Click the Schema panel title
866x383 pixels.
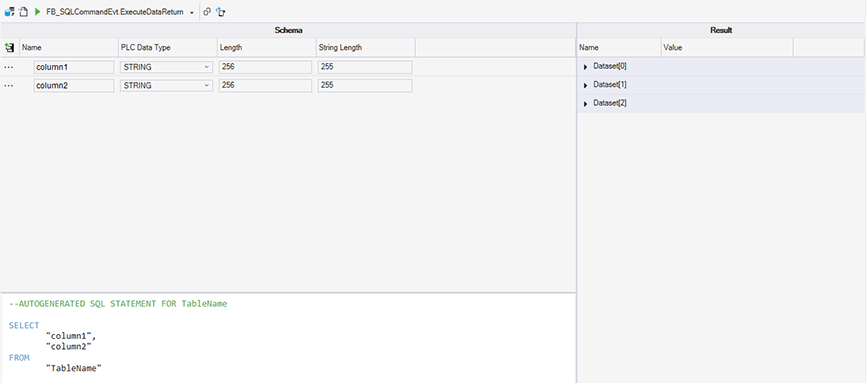click(x=288, y=30)
